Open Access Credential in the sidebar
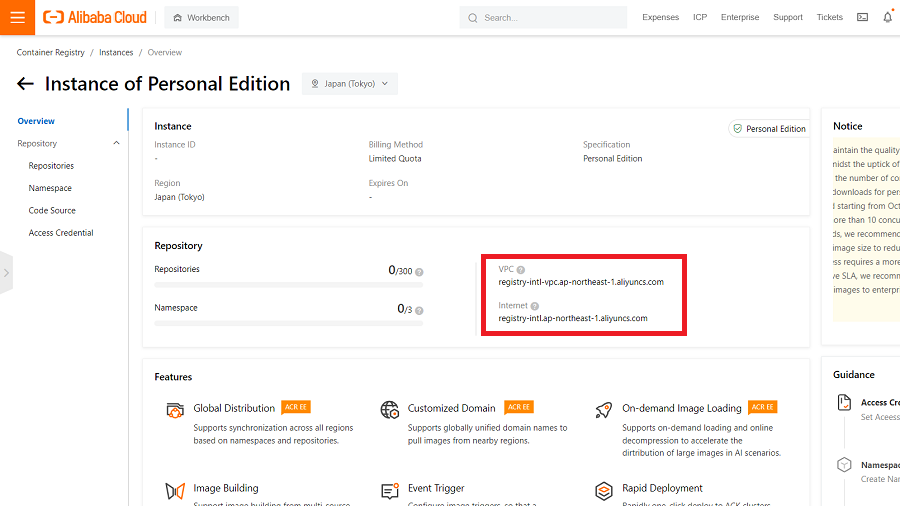Screen dimensions: 900x506 pyautogui.click(x=61, y=233)
